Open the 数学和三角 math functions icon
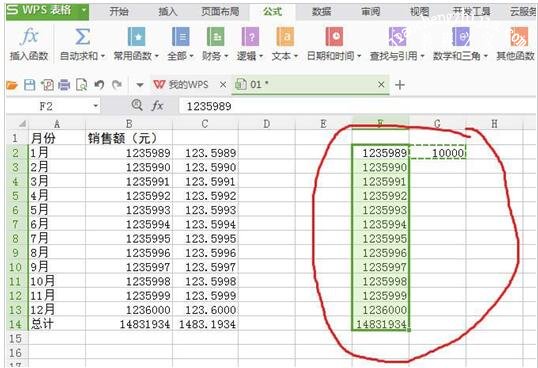This screenshot has width=538, height=368. (x=460, y=36)
